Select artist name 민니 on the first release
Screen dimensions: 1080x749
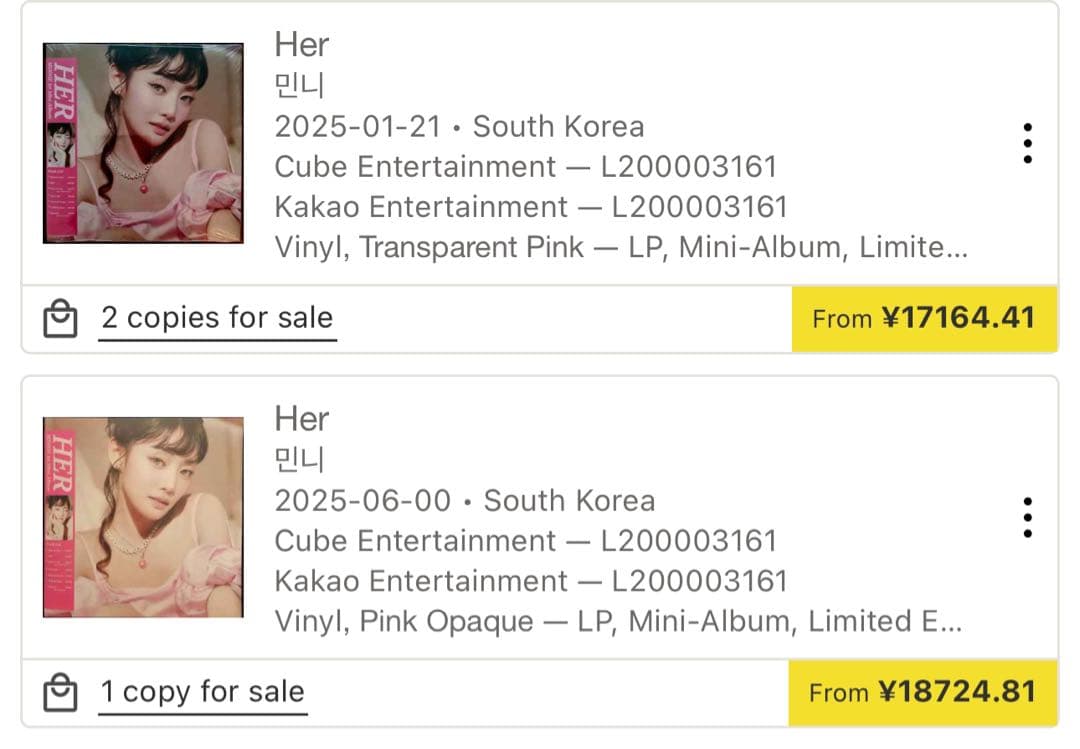(299, 86)
